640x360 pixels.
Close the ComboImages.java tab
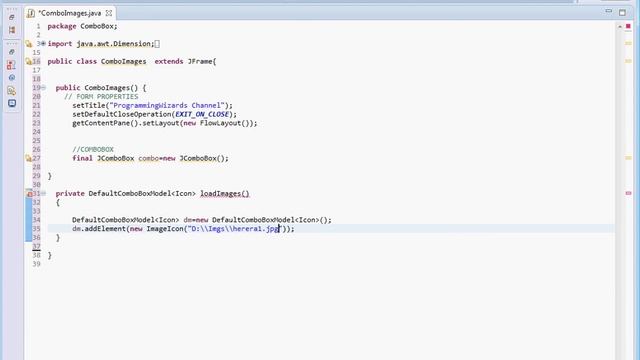[109, 13]
